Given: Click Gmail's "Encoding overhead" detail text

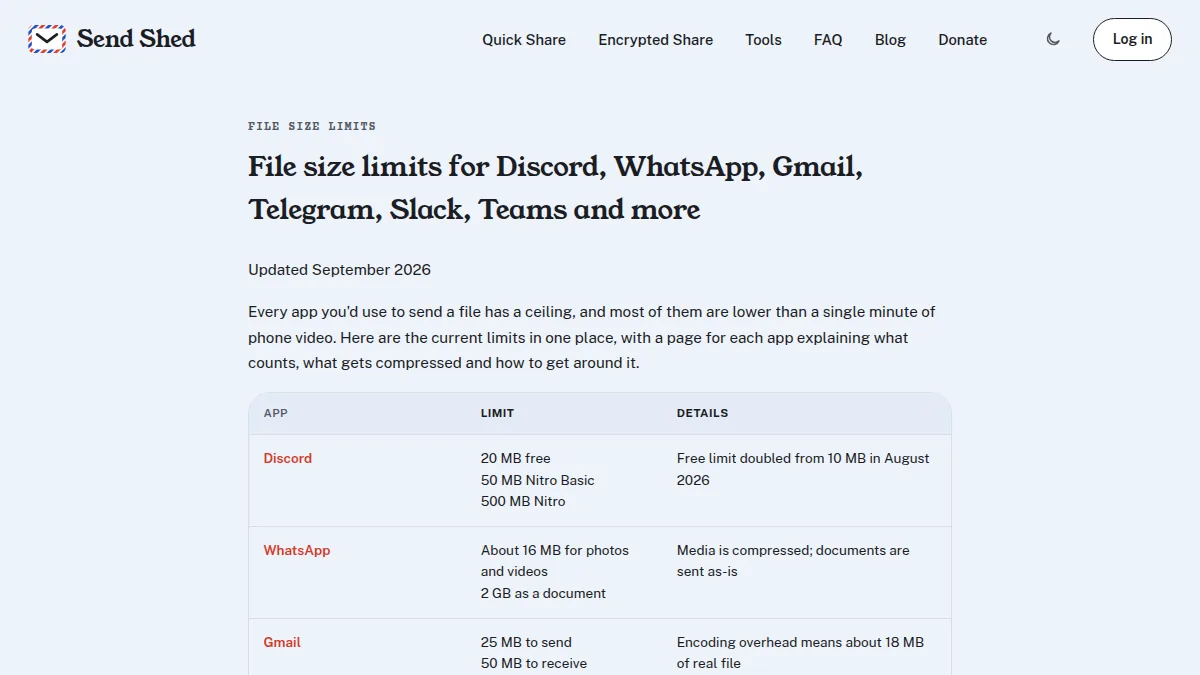Looking at the screenshot, I should 800,653.
